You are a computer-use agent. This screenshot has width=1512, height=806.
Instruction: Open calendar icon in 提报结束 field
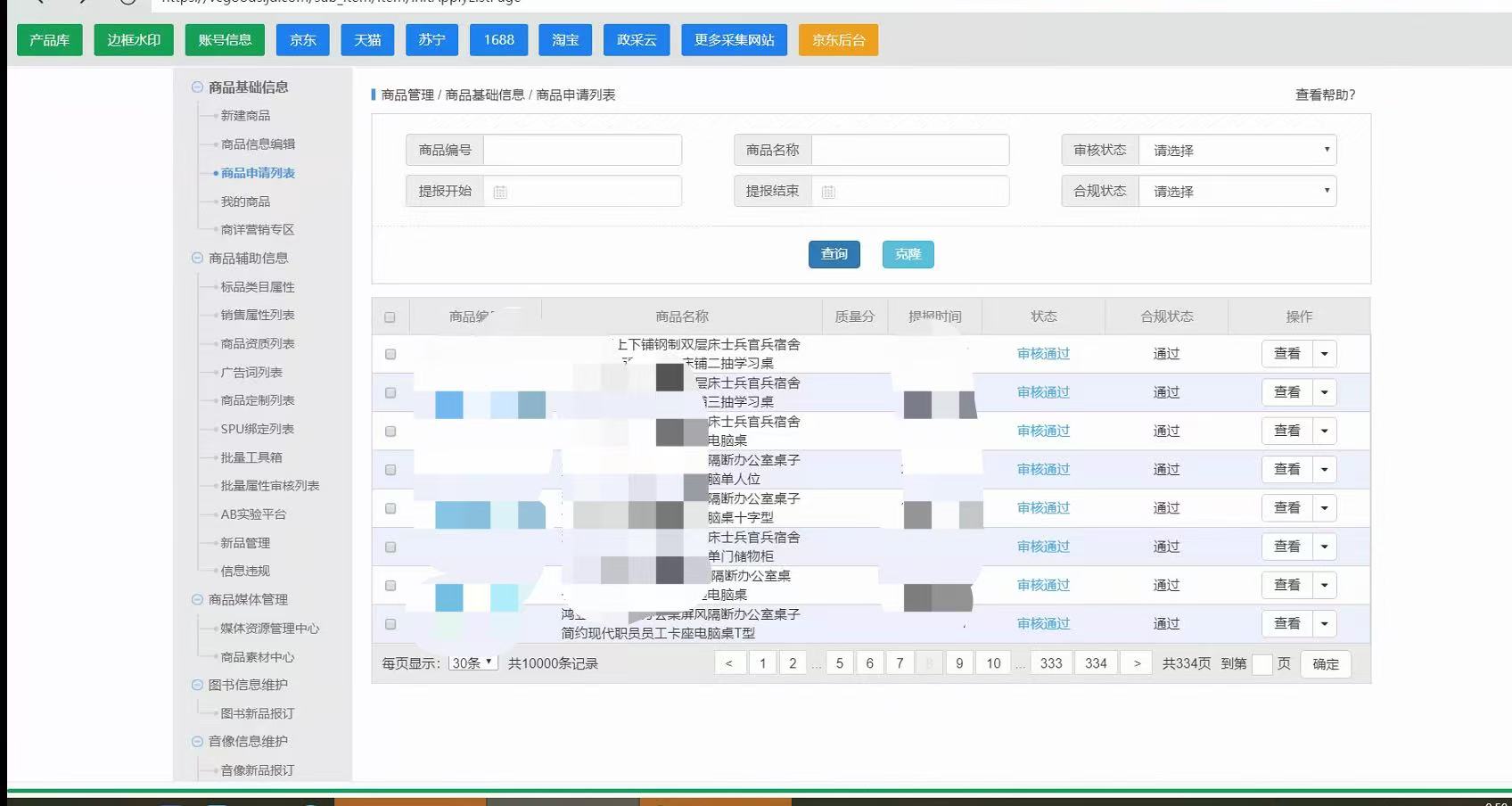point(828,192)
